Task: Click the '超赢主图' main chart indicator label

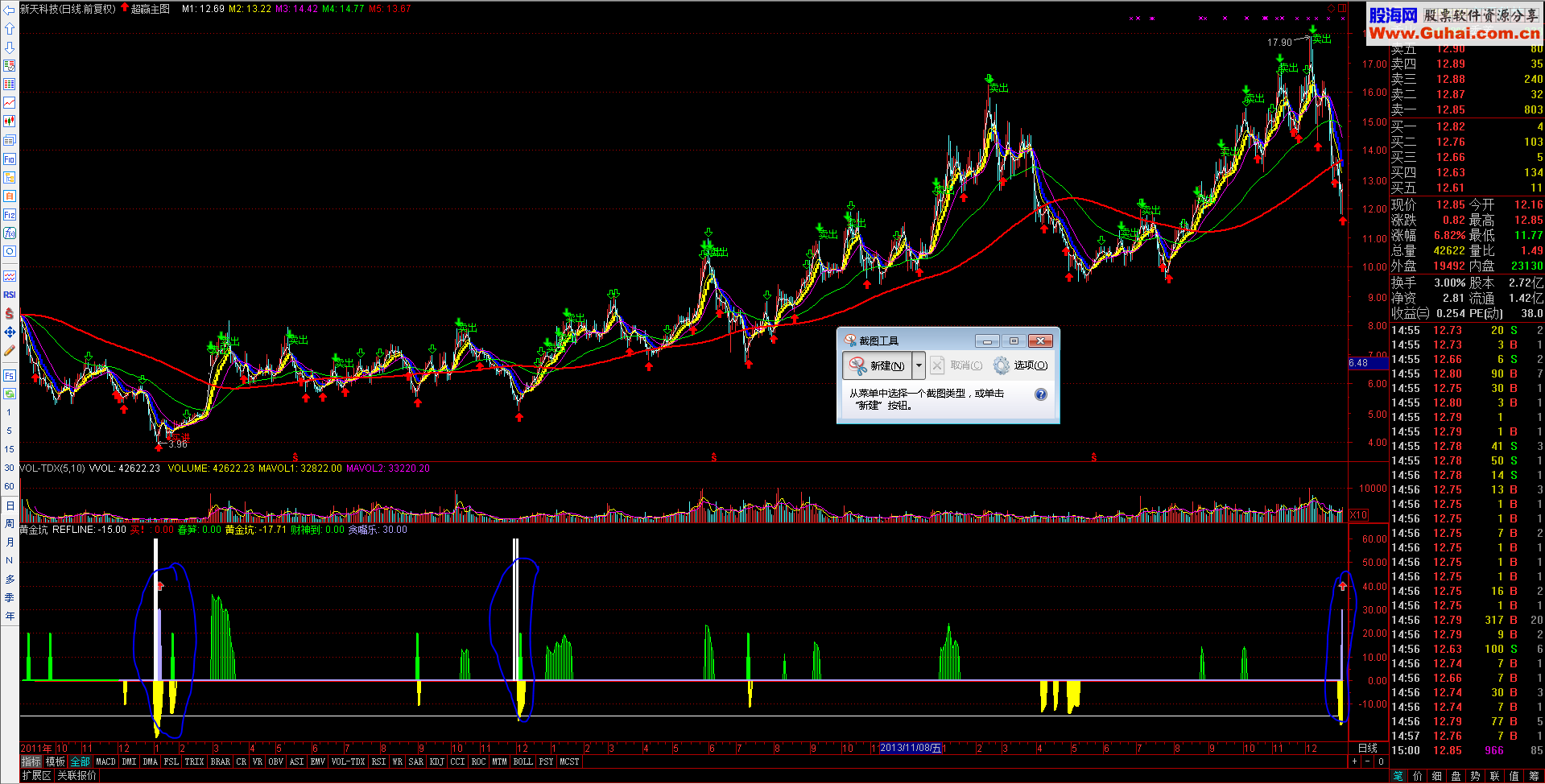Action: coord(150,9)
